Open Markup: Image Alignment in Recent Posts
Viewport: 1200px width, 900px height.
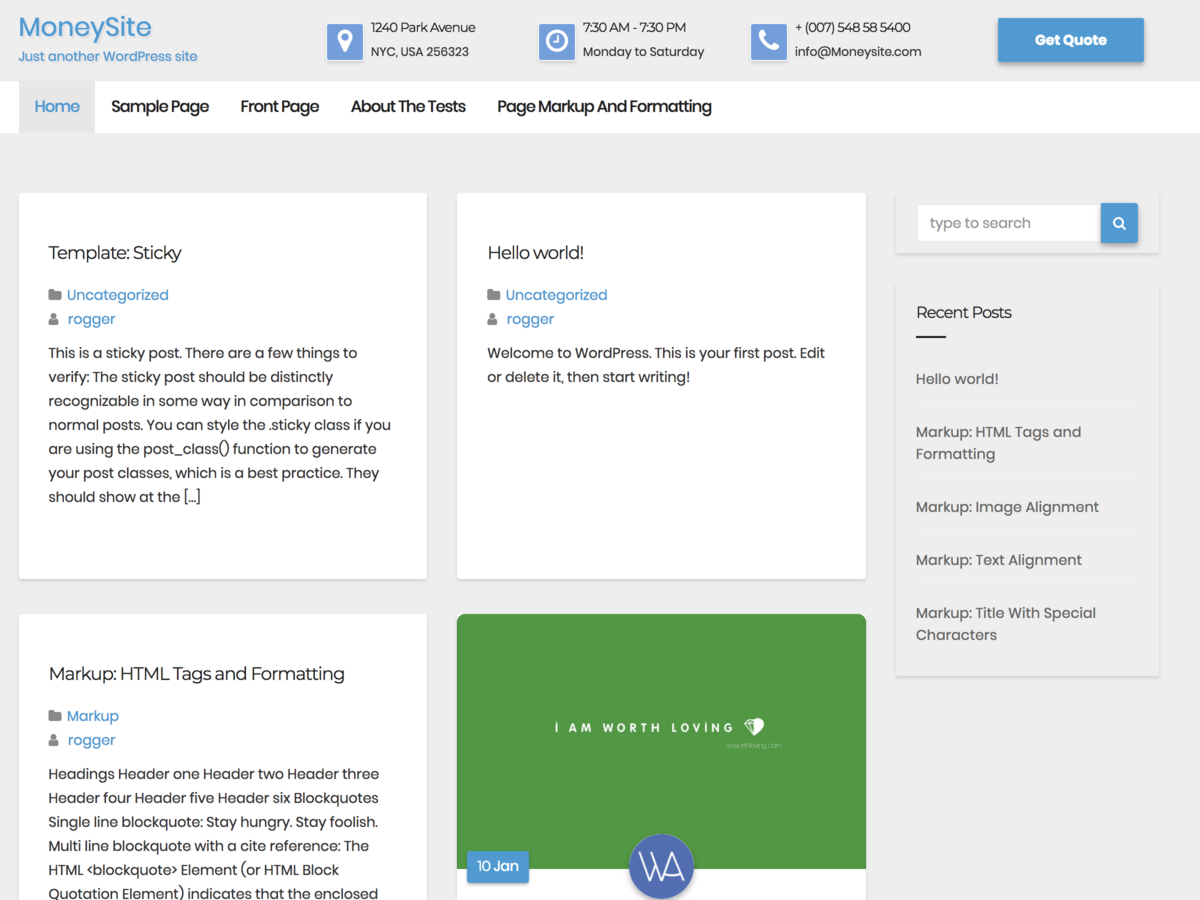1007,507
